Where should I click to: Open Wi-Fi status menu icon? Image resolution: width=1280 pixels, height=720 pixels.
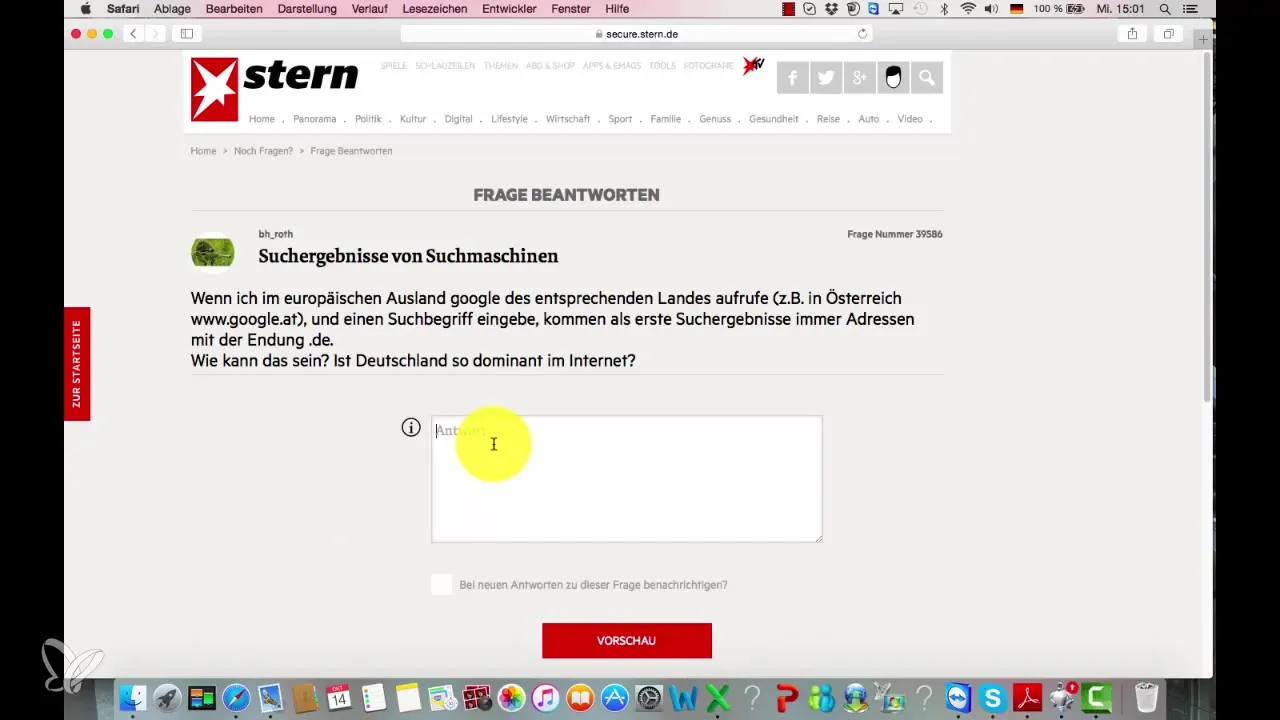point(967,9)
